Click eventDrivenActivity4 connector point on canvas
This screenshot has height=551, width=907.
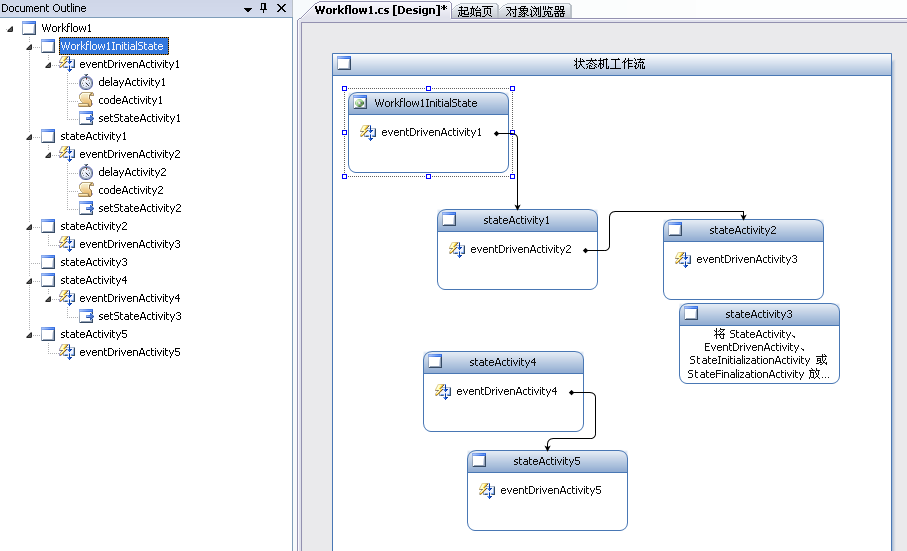(x=572, y=393)
